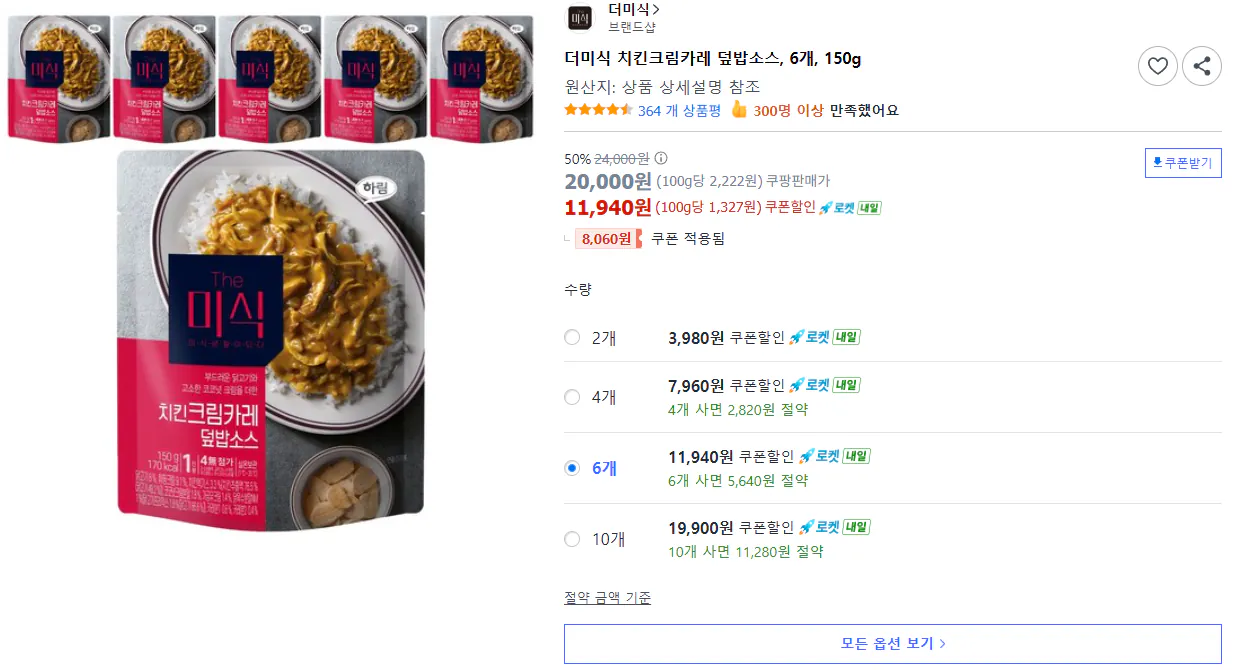This screenshot has height=670, width=1242.
Task: Select the 4개 quantity radio button
Action: click(572, 396)
